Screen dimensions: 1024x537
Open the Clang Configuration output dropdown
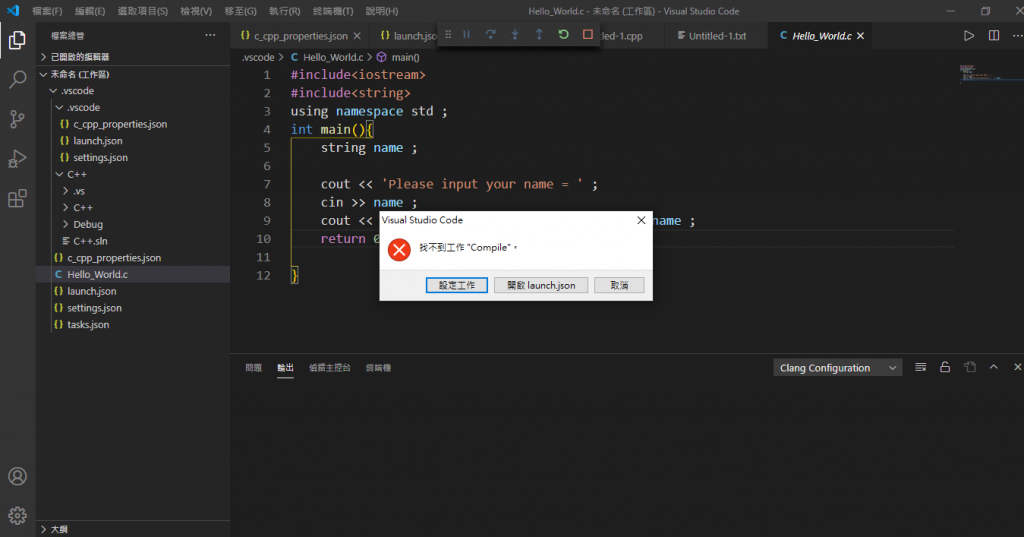(x=837, y=368)
